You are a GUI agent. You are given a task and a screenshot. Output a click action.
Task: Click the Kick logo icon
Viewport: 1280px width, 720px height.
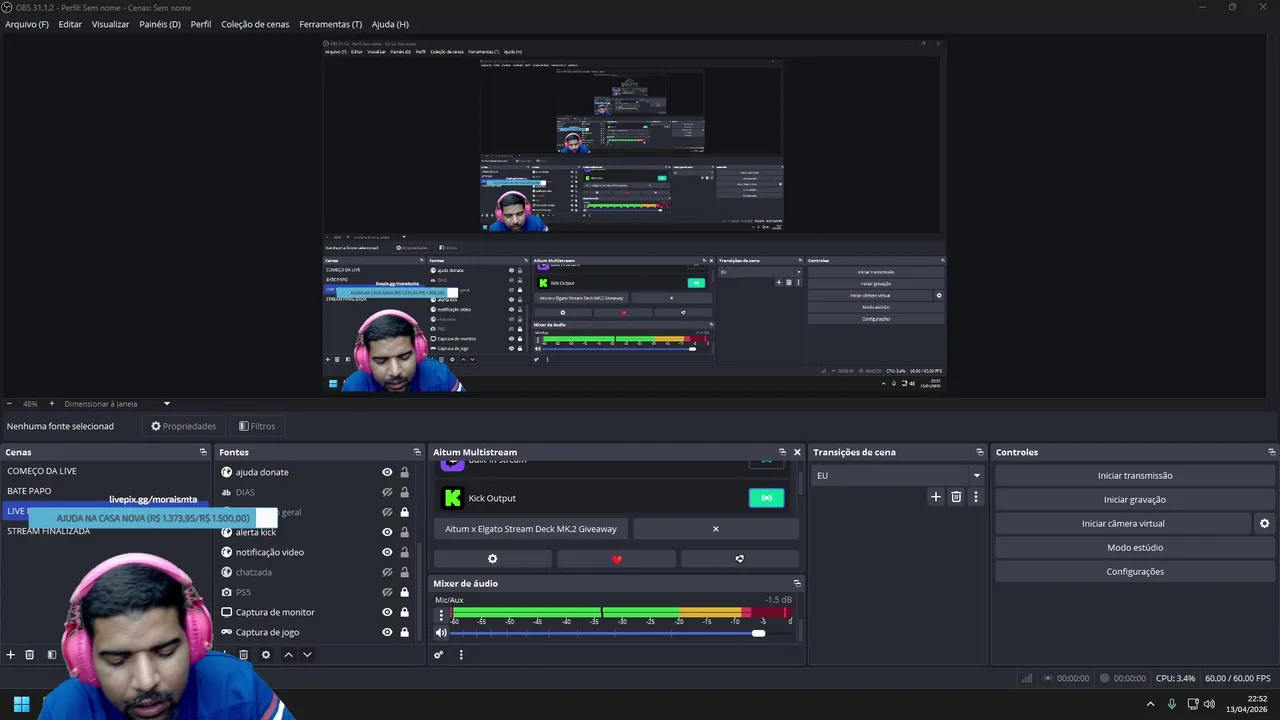tap(452, 498)
